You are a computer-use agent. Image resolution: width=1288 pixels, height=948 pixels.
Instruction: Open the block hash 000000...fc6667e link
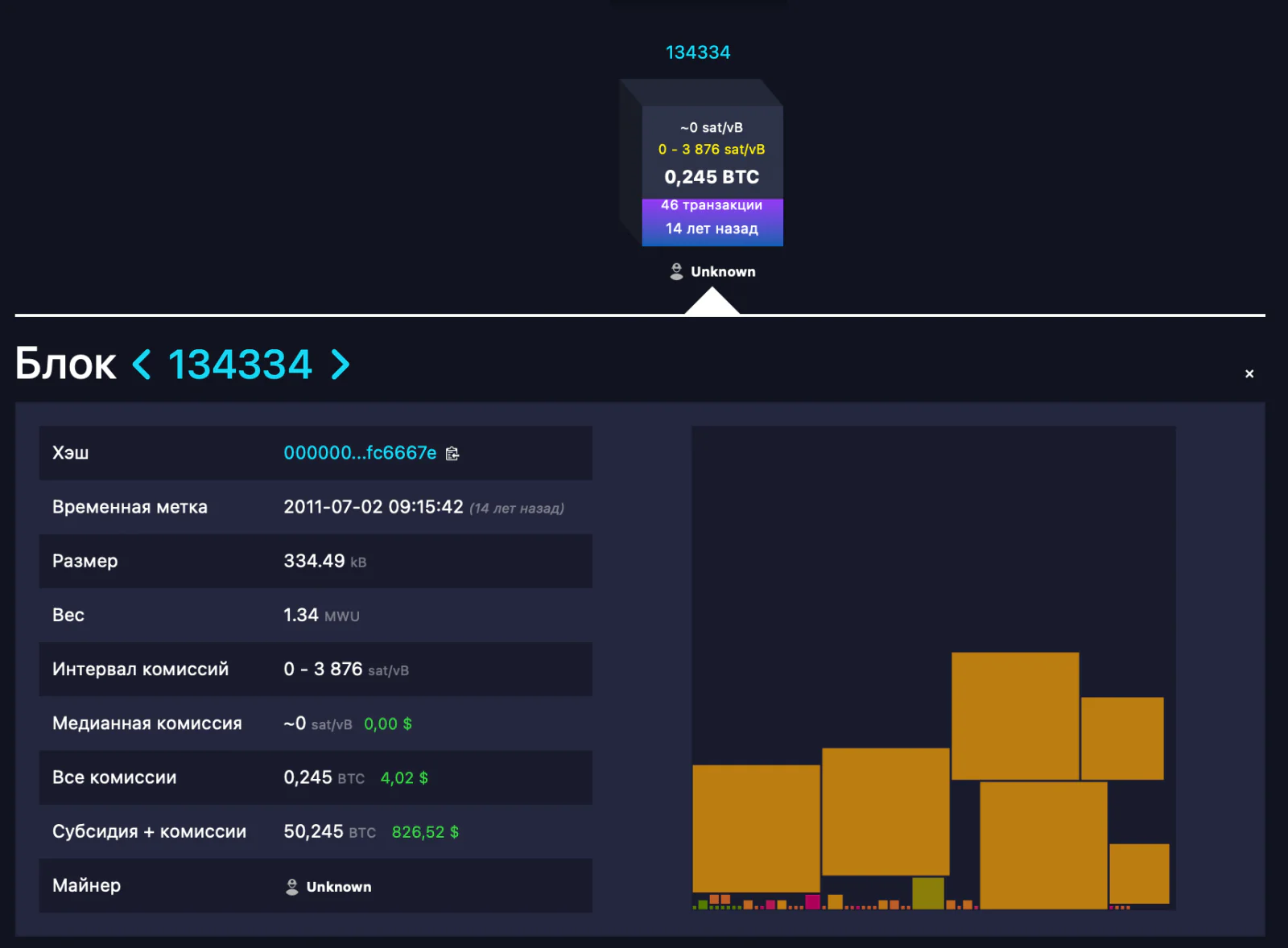click(360, 453)
